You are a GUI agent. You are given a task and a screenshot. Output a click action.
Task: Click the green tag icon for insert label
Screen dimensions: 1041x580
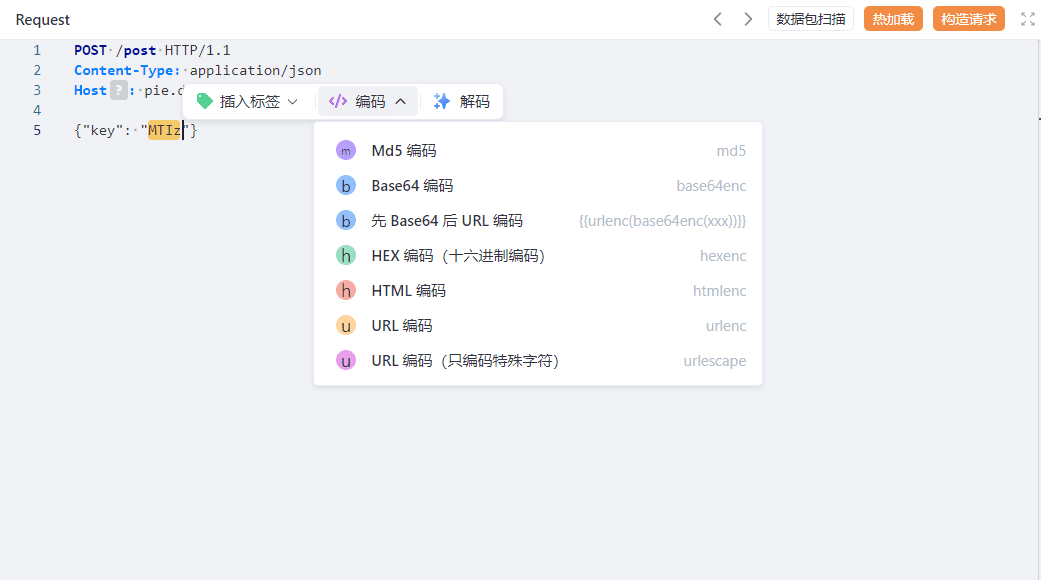pyautogui.click(x=205, y=101)
